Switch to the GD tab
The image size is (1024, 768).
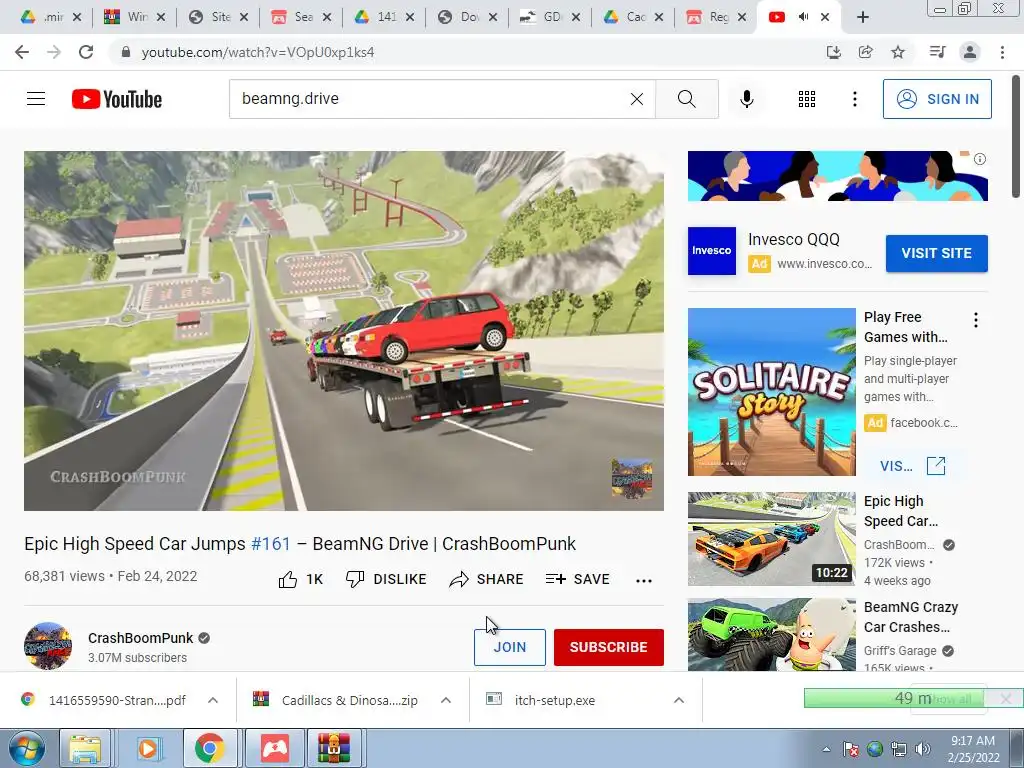click(550, 17)
